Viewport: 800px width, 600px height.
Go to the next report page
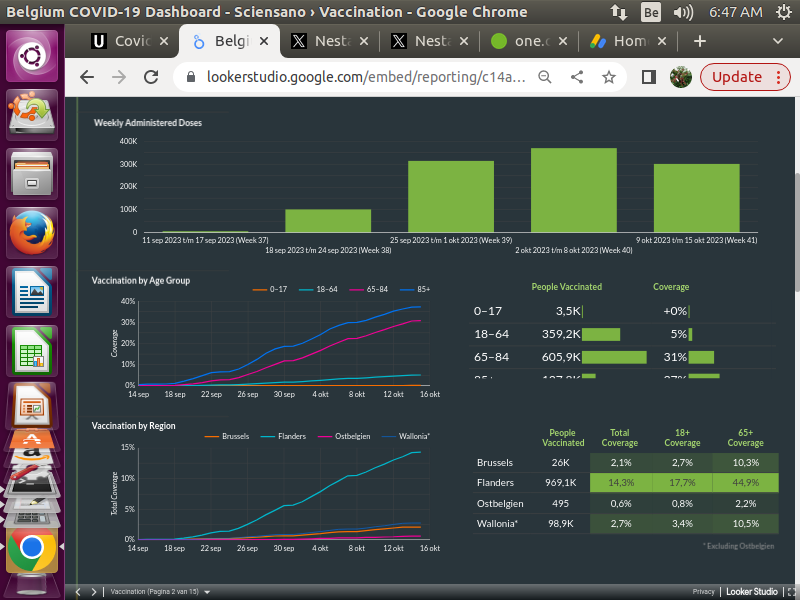point(93,591)
